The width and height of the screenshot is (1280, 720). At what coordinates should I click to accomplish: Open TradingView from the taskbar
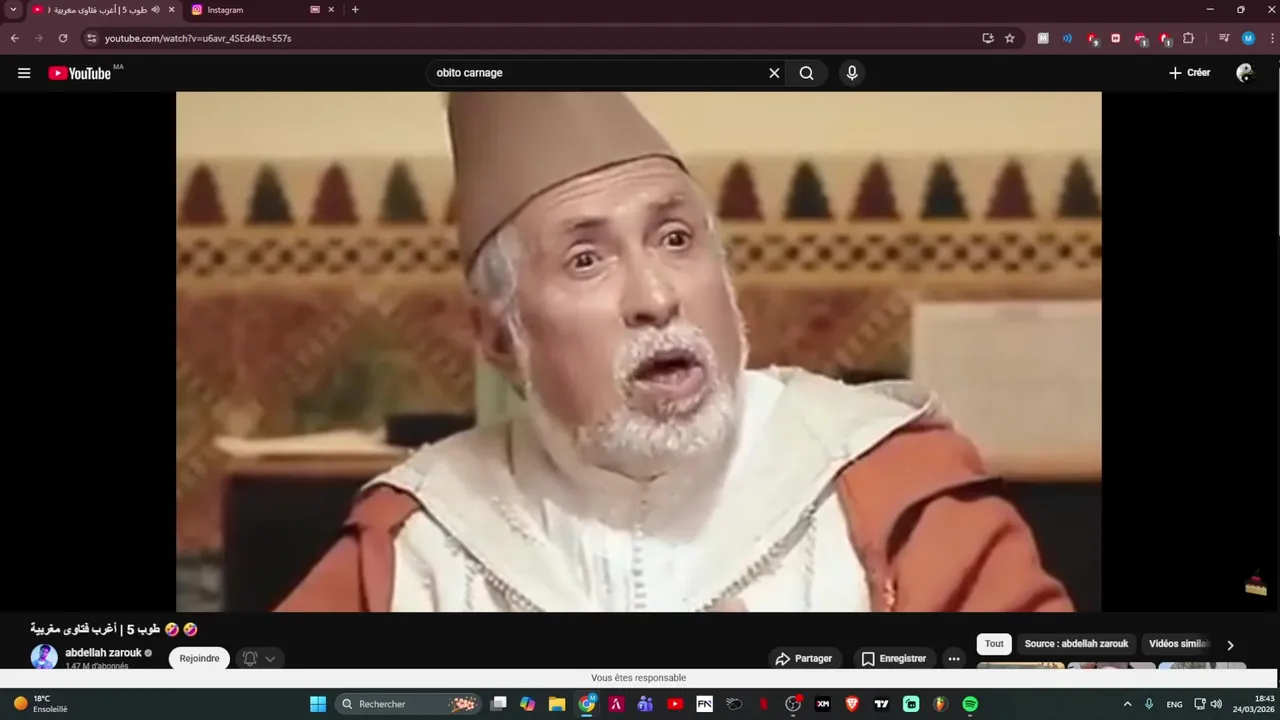tap(882, 704)
